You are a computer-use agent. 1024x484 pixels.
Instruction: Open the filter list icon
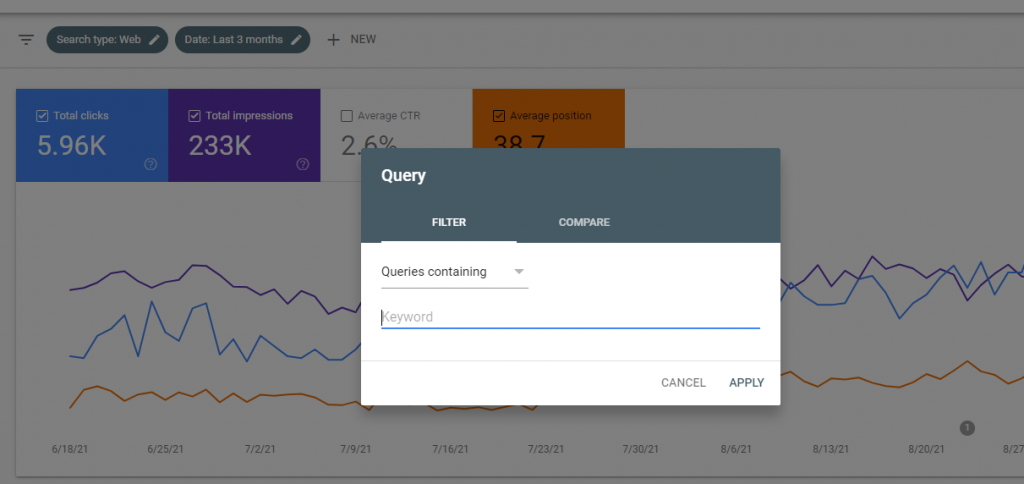click(x=25, y=40)
